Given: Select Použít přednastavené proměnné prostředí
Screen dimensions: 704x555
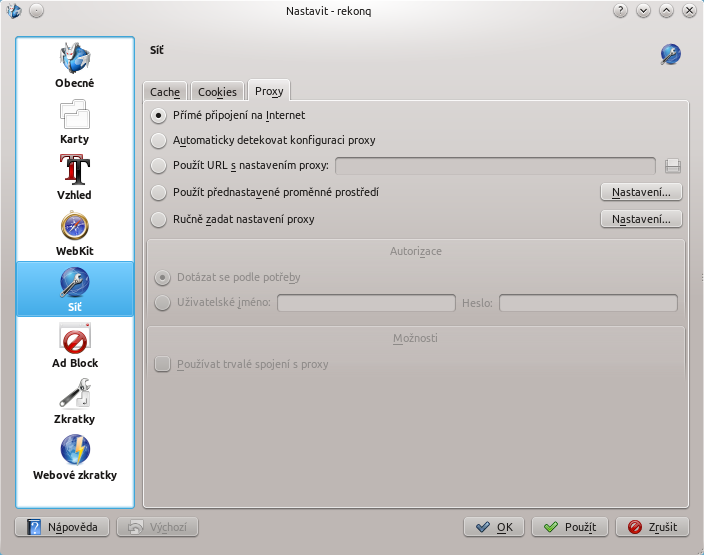Looking at the screenshot, I should (265, 193).
